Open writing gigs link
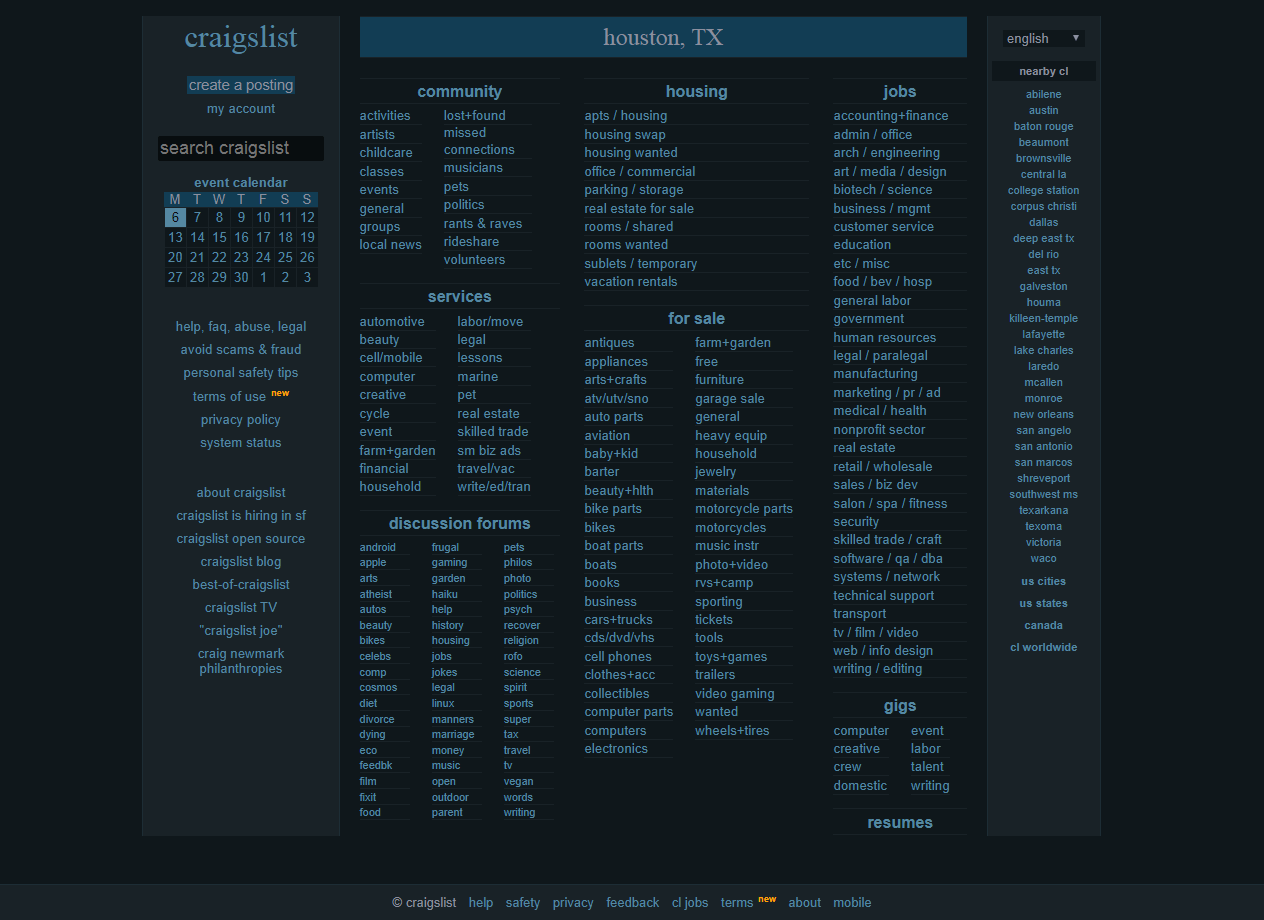This screenshot has width=1264, height=920. 930,785
